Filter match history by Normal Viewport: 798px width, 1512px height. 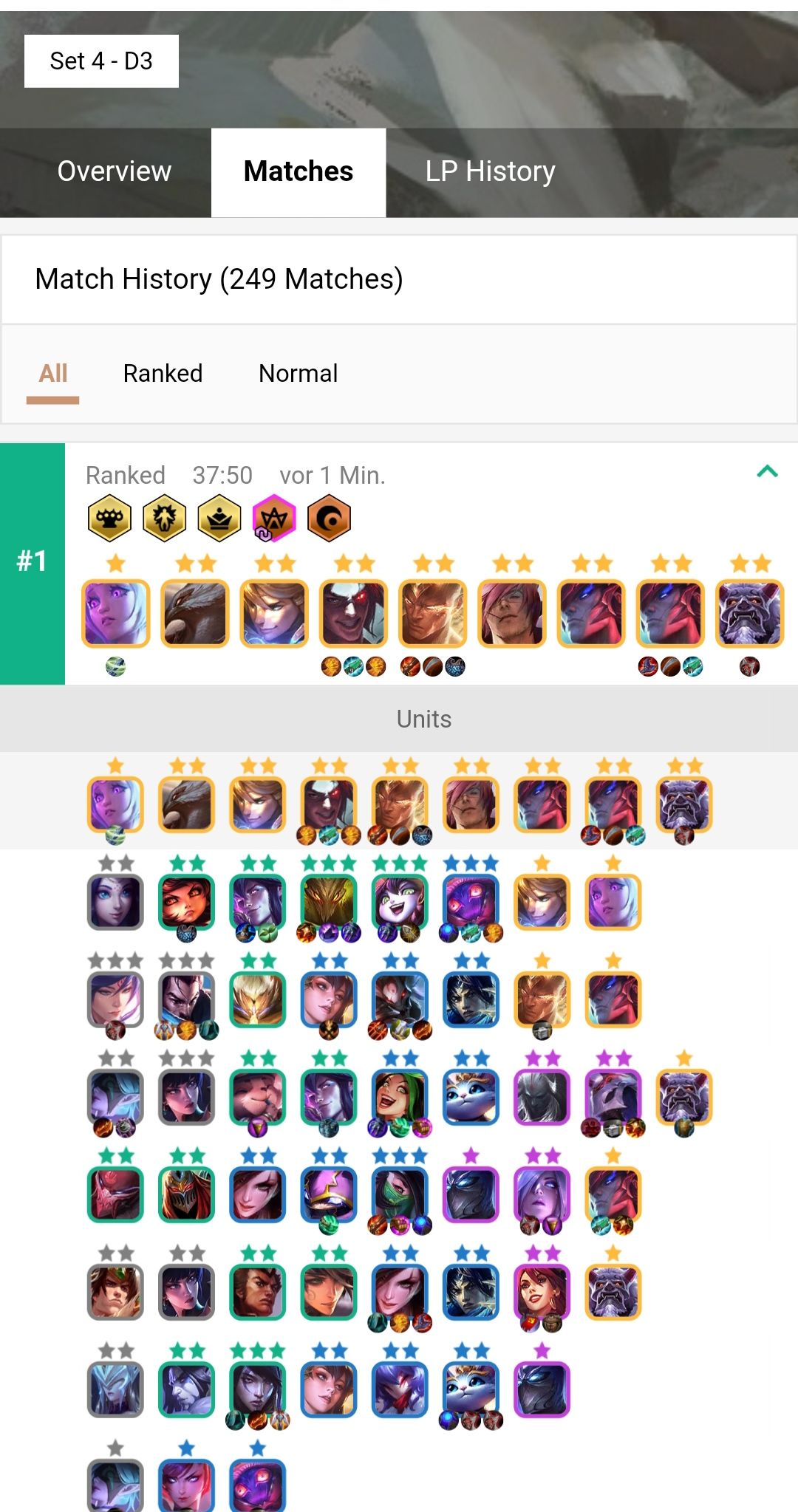(298, 373)
